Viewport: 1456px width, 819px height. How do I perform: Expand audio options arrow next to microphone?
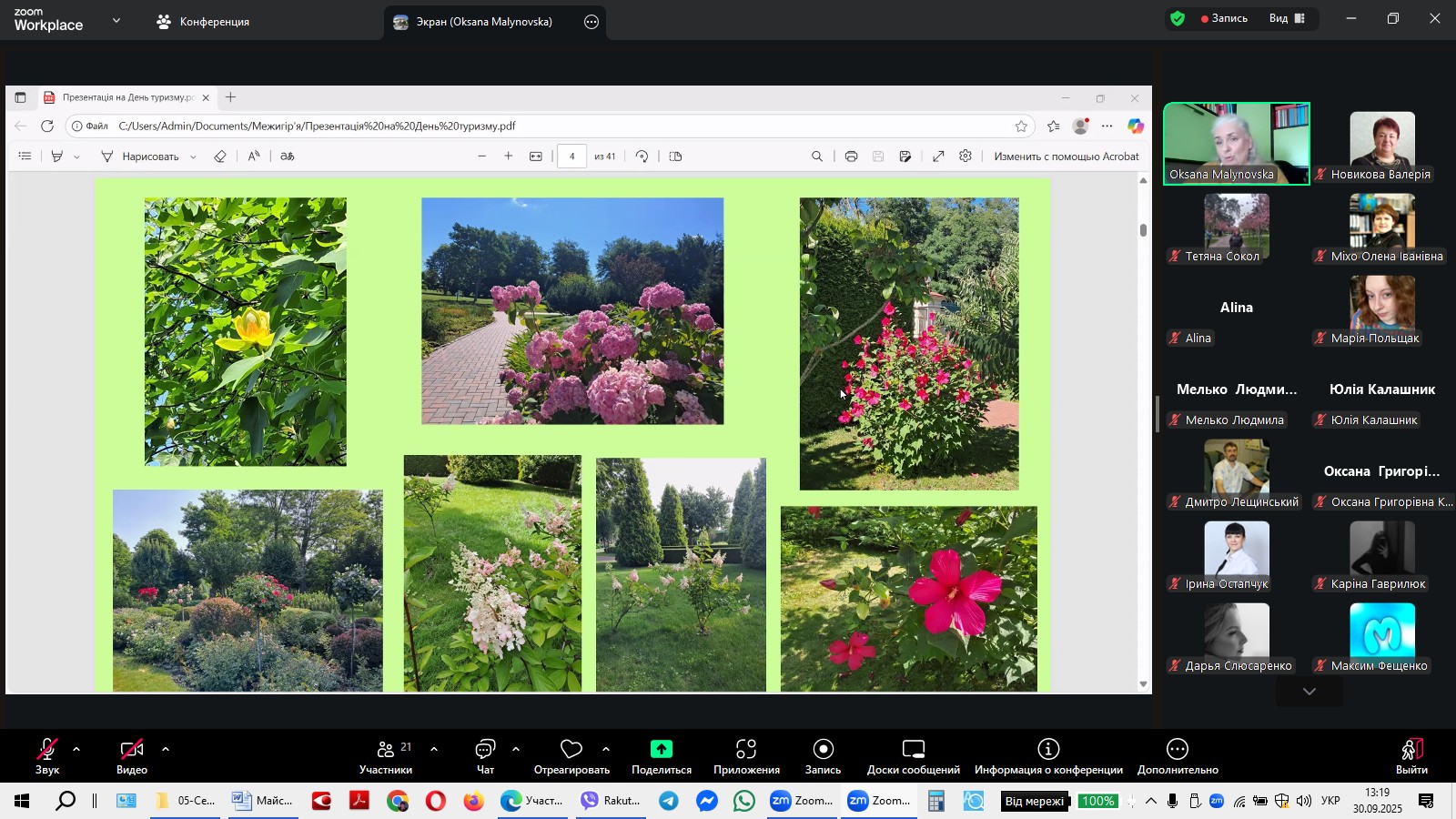[x=76, y=749]
